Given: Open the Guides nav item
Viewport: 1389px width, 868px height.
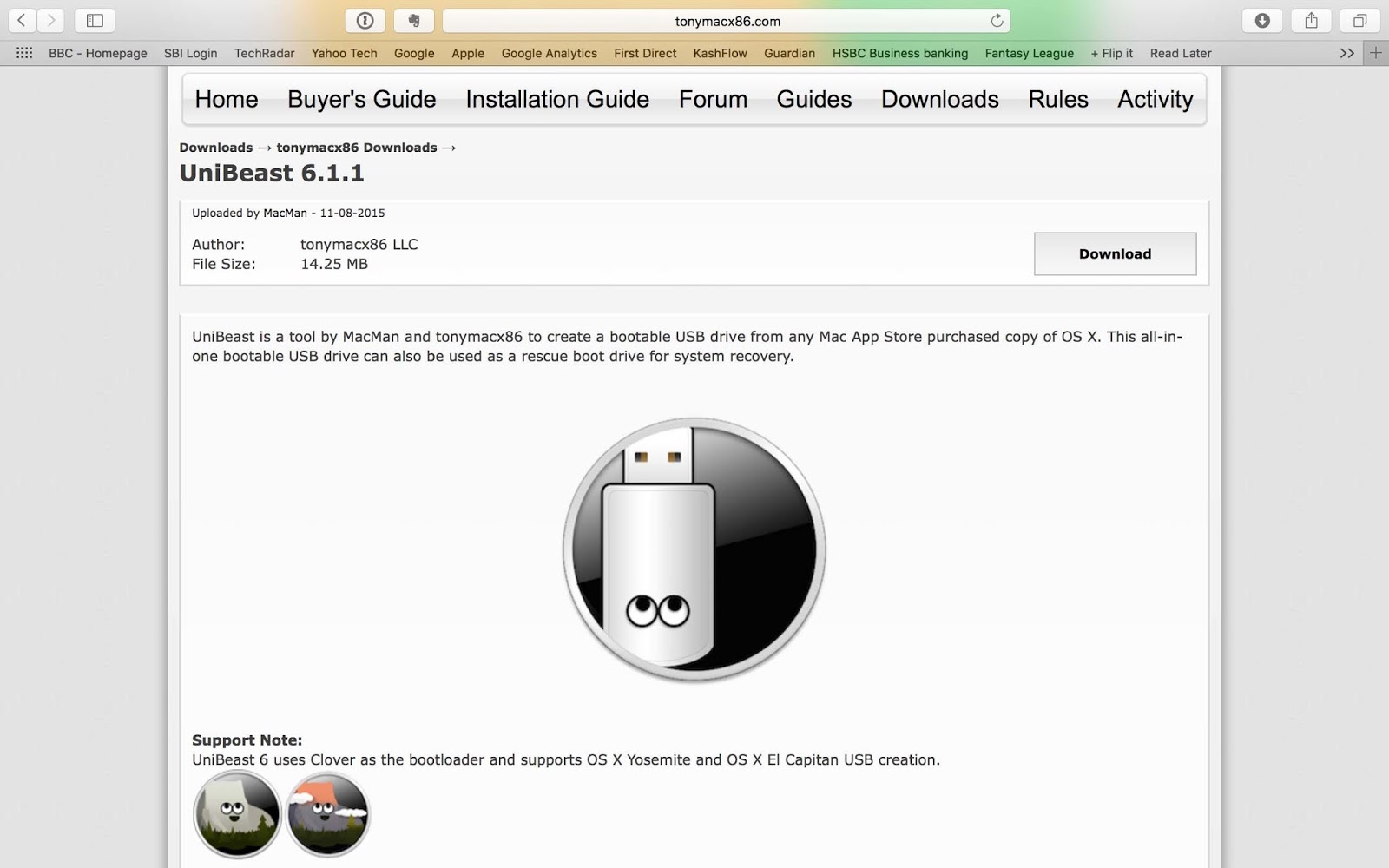Looking at the screenshot, I should coord(814,99).
